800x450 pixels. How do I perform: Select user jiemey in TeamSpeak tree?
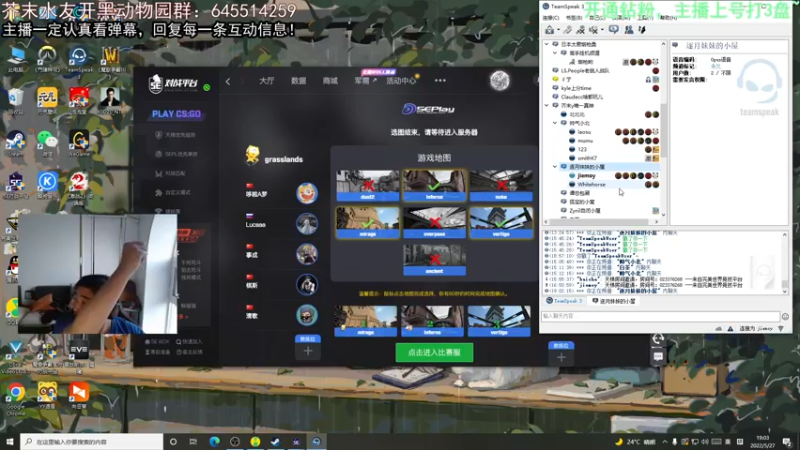(586, 176)
